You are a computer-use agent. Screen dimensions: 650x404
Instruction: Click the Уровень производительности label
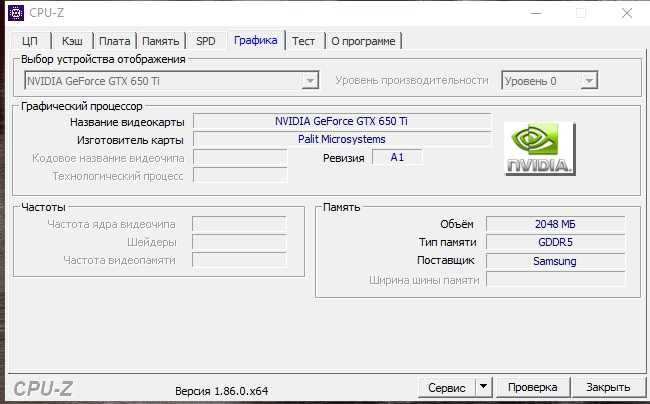tap(412, 80)
